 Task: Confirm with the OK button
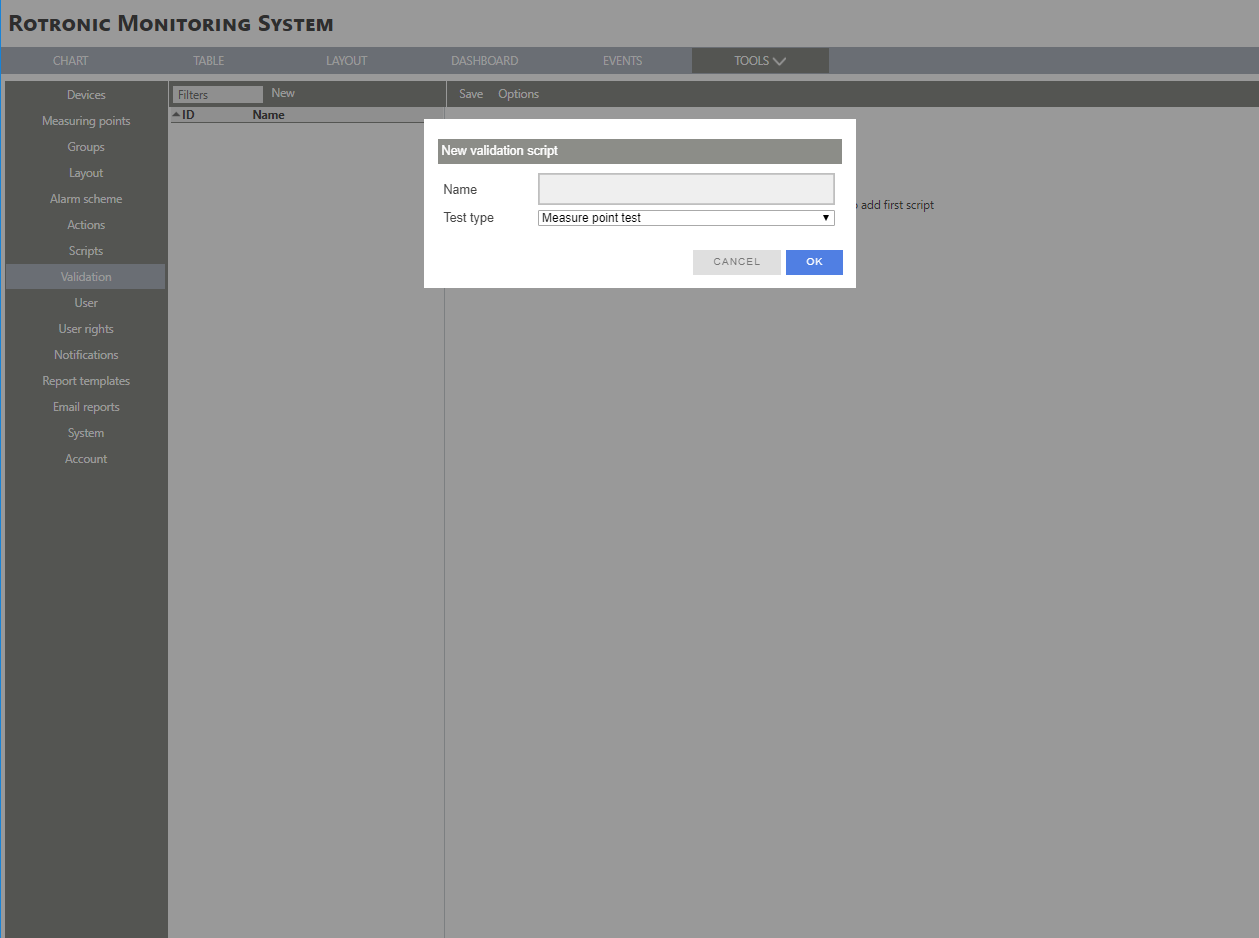(x=814, y=262)
